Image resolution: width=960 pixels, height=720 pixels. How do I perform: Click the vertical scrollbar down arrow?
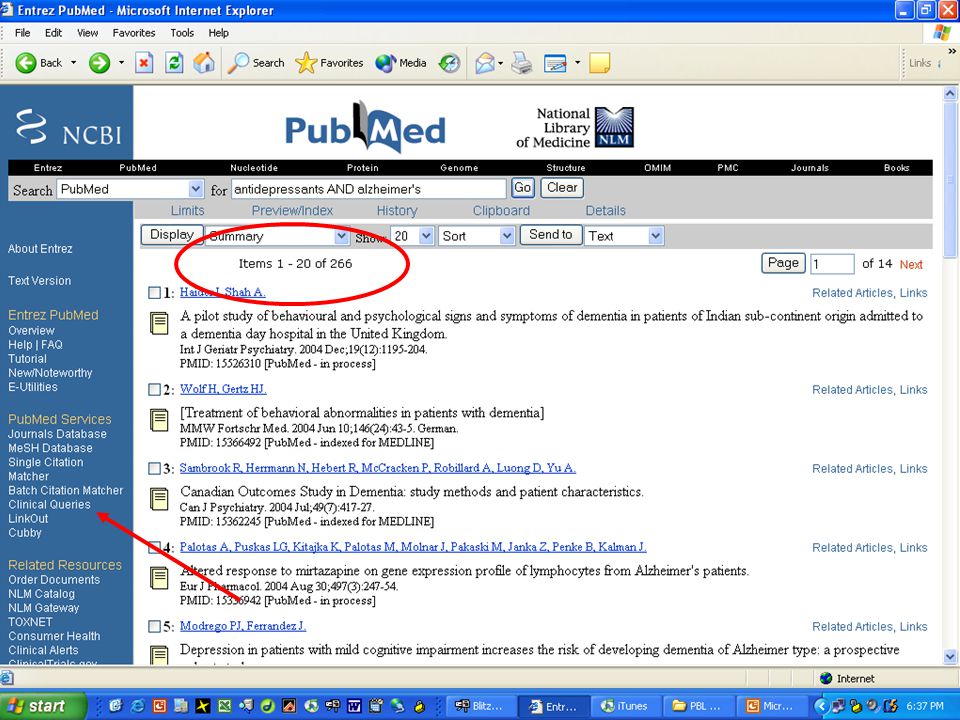[950, 656]
